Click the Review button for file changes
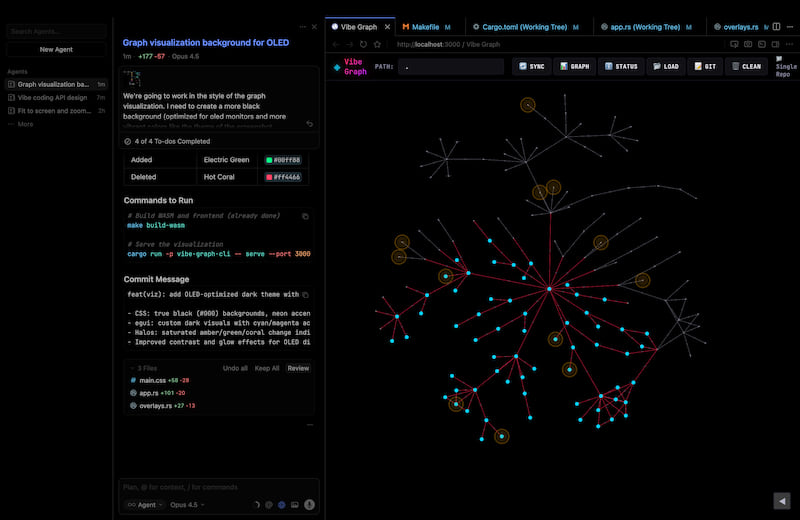Viewport: 800px width, 520px height. click(298, 368)
